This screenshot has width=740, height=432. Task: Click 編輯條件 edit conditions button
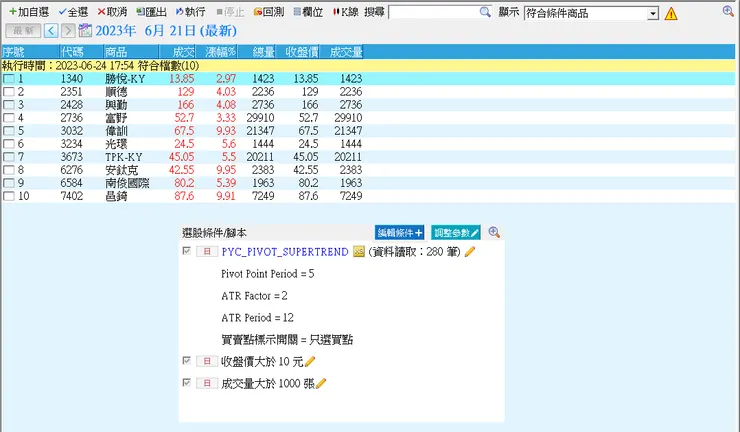pyautogui.click(x=399, y=232)
